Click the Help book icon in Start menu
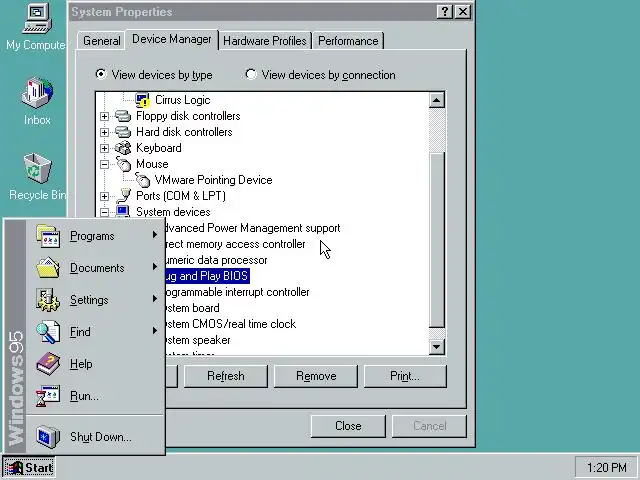640x480 pixels. tap(48, 364)
